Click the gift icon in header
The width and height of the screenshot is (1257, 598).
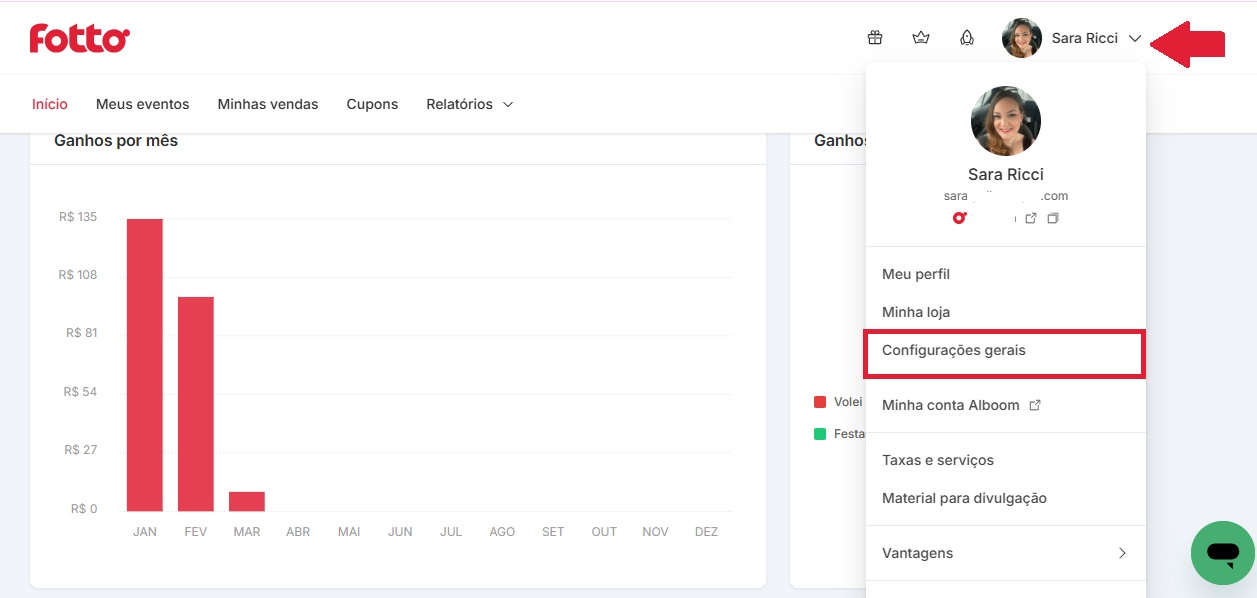(875, 38)
